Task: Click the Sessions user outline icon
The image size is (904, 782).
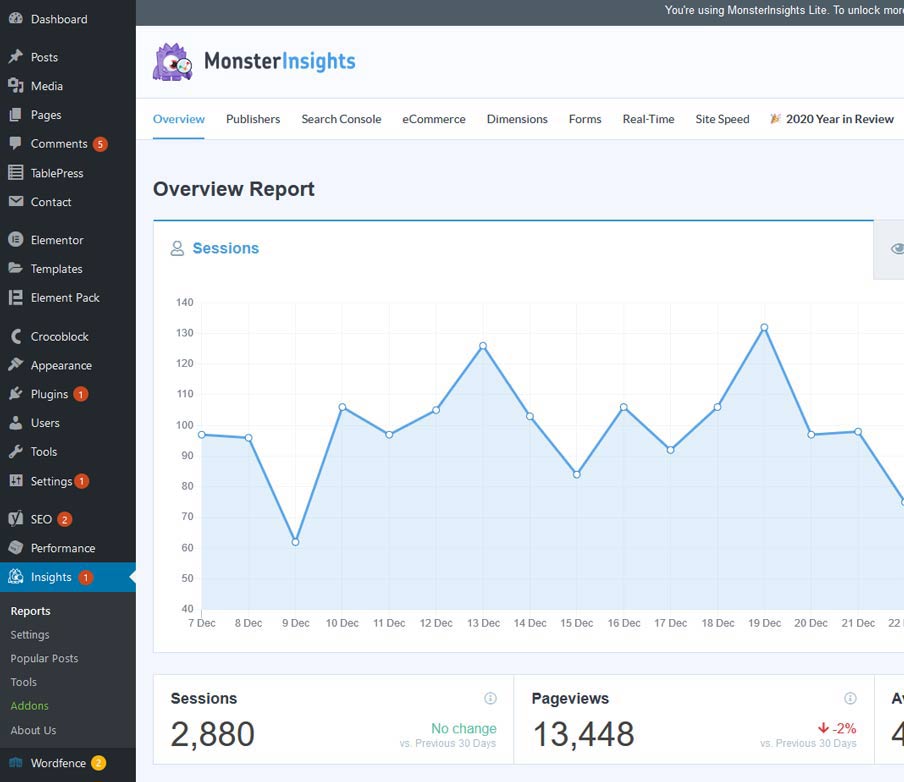Action: click(x=177, y=248)
